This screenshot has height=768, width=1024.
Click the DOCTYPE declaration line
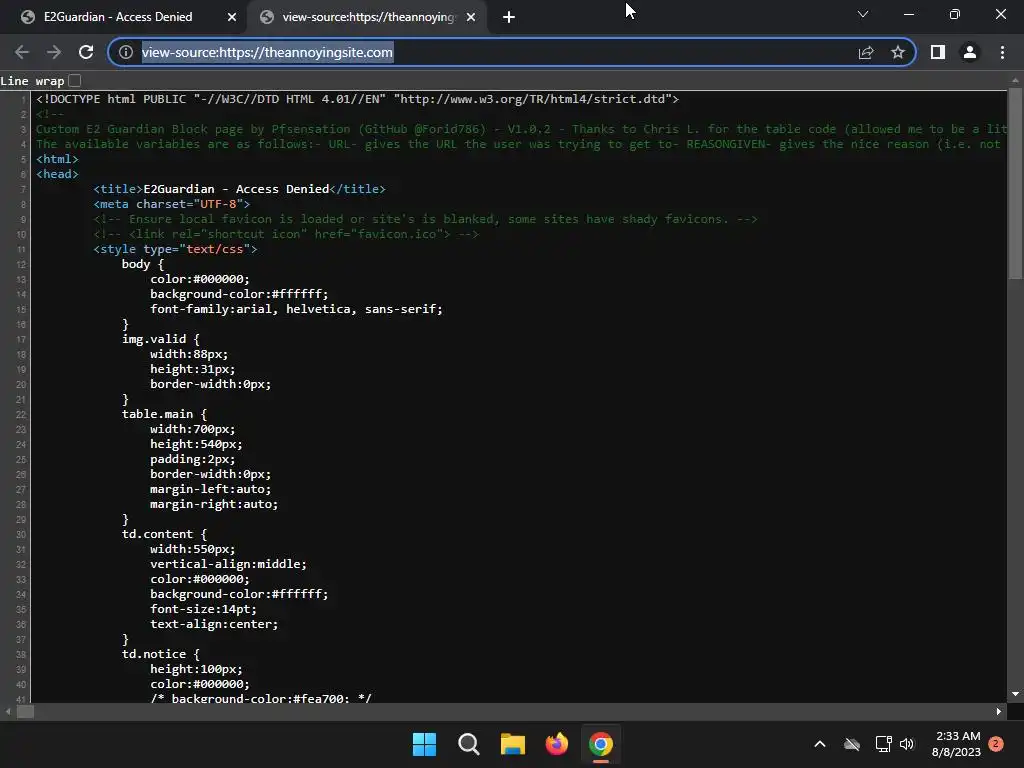[x=358, y=99]
